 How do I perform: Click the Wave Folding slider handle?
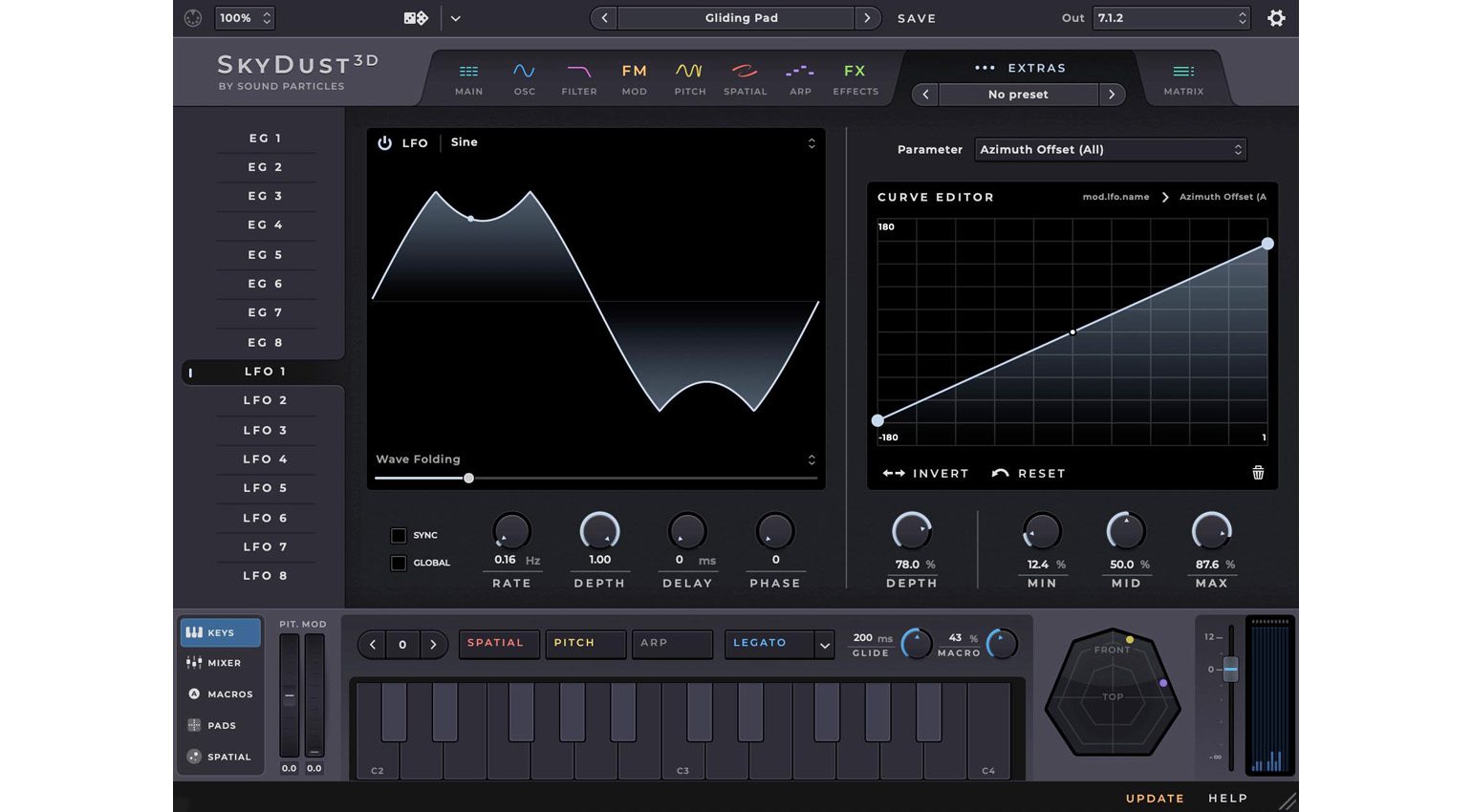pos(468,478)
